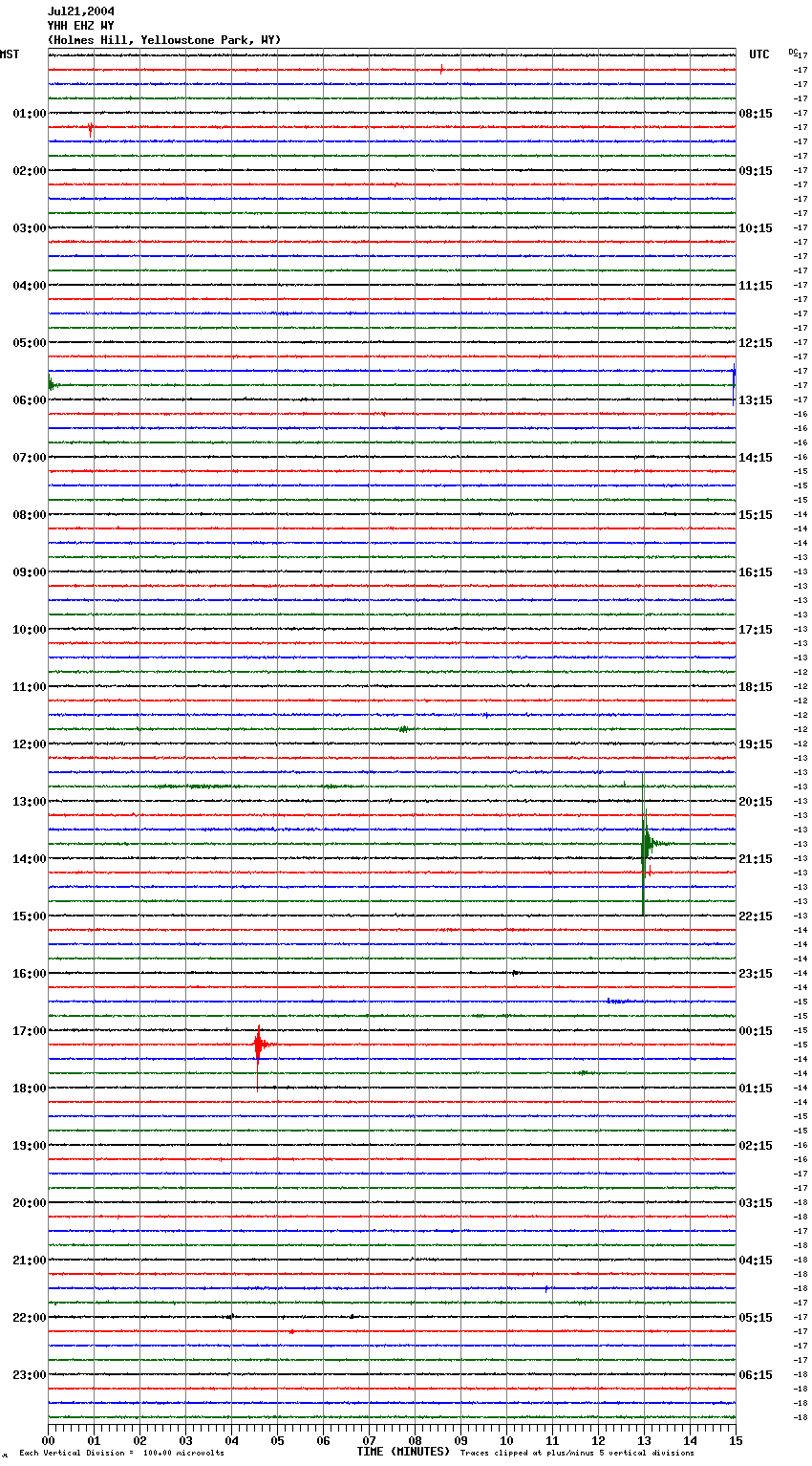This screenshot has height=1466, width=812.
Task: Click the 11:15 UTC time label
Action: [x=756, y=286]
